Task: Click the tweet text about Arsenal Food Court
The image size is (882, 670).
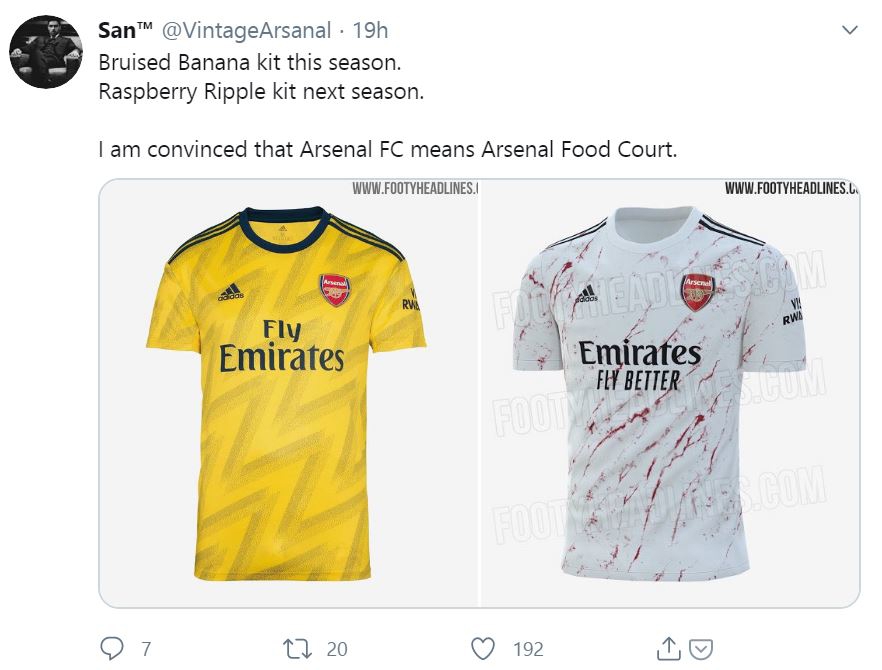Action: (x=388, y=150)
